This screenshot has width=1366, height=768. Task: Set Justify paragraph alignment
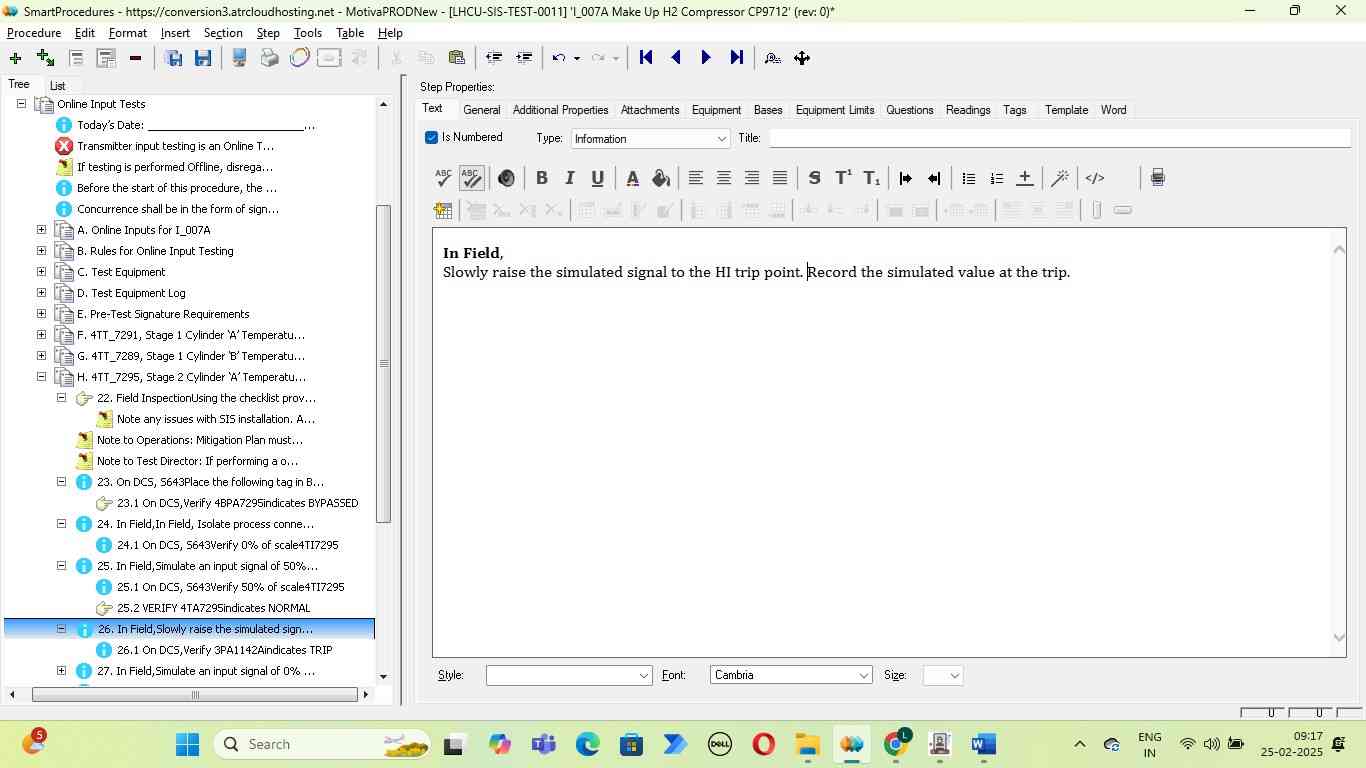click(779, 178)
